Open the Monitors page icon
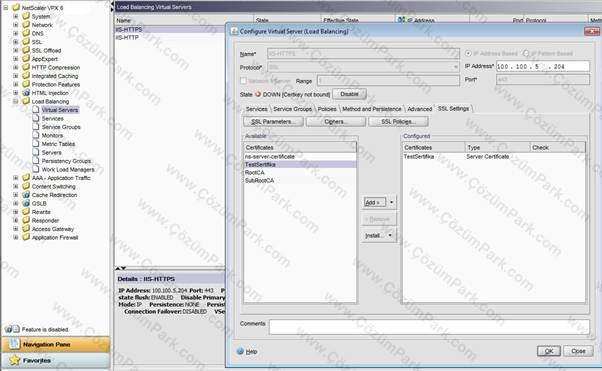This screenshot has height=371, width=602. pyautogui.click(x=36, y=135)
